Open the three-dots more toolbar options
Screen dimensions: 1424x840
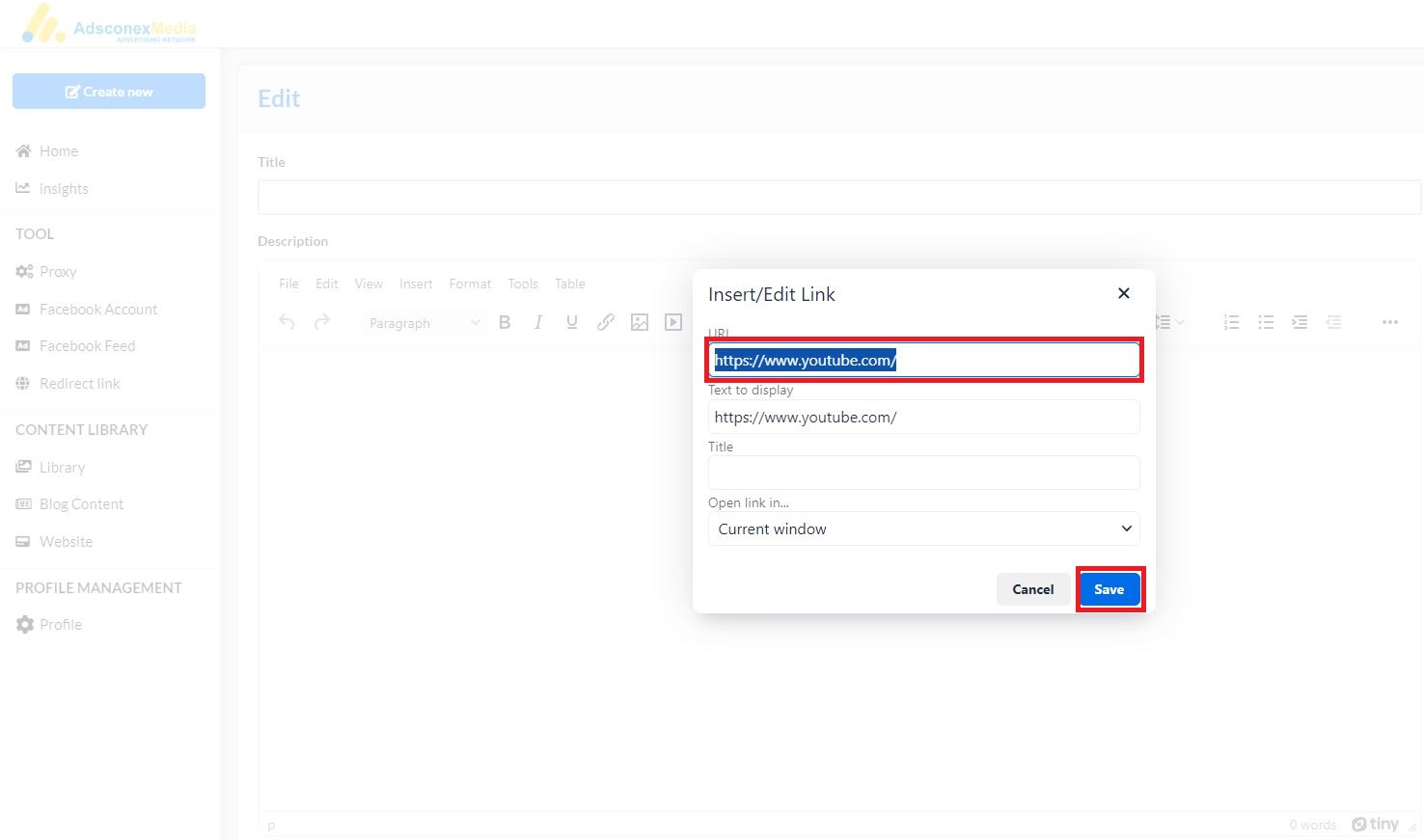tap(1389, 322)
